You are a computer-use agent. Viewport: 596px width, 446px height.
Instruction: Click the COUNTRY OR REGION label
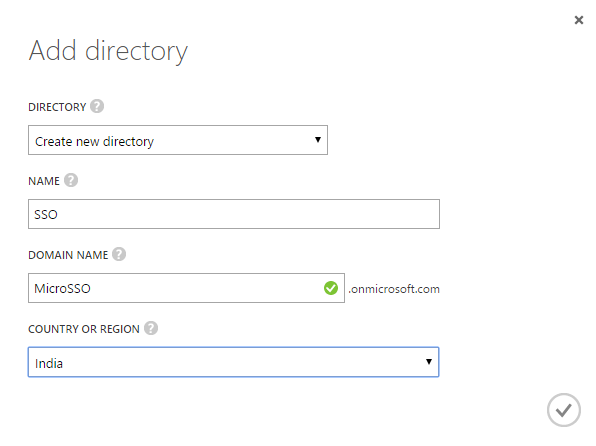click(84, 329)
